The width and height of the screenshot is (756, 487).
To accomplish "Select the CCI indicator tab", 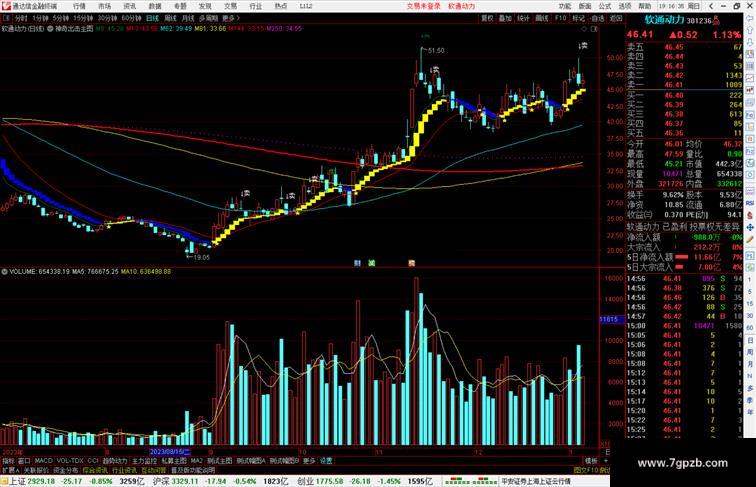I will (x=93, y=461).
